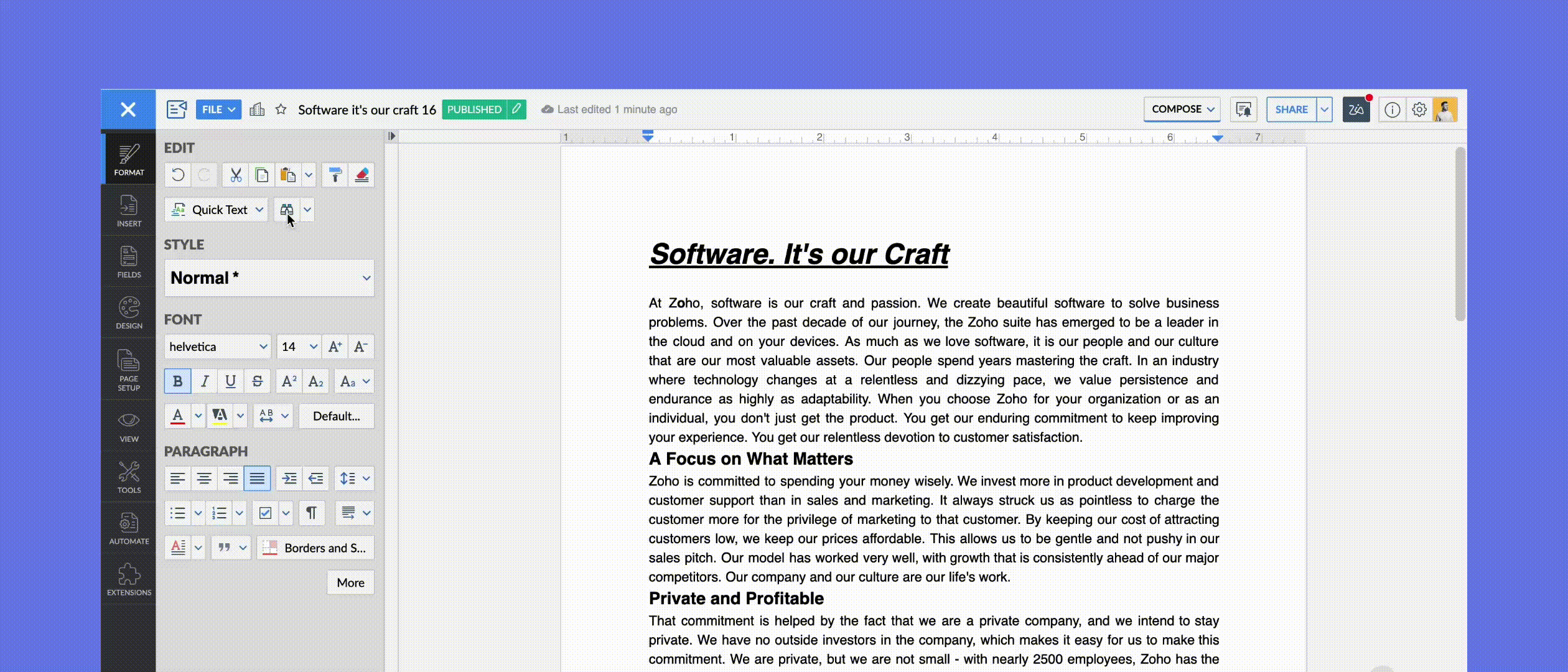Open Find and Replace binoculars icon

pyautogui.click(x=287, y=210)
